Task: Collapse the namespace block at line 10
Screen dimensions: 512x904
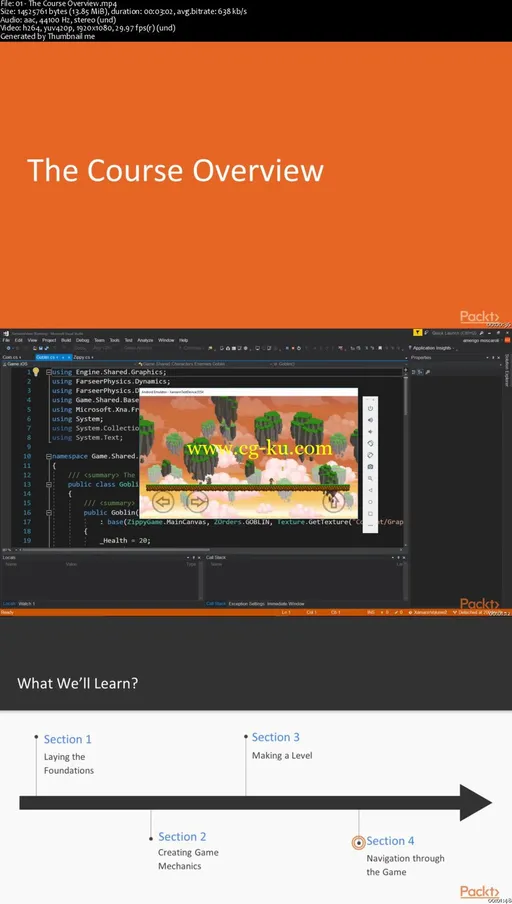Action: (x=48, y=456)
